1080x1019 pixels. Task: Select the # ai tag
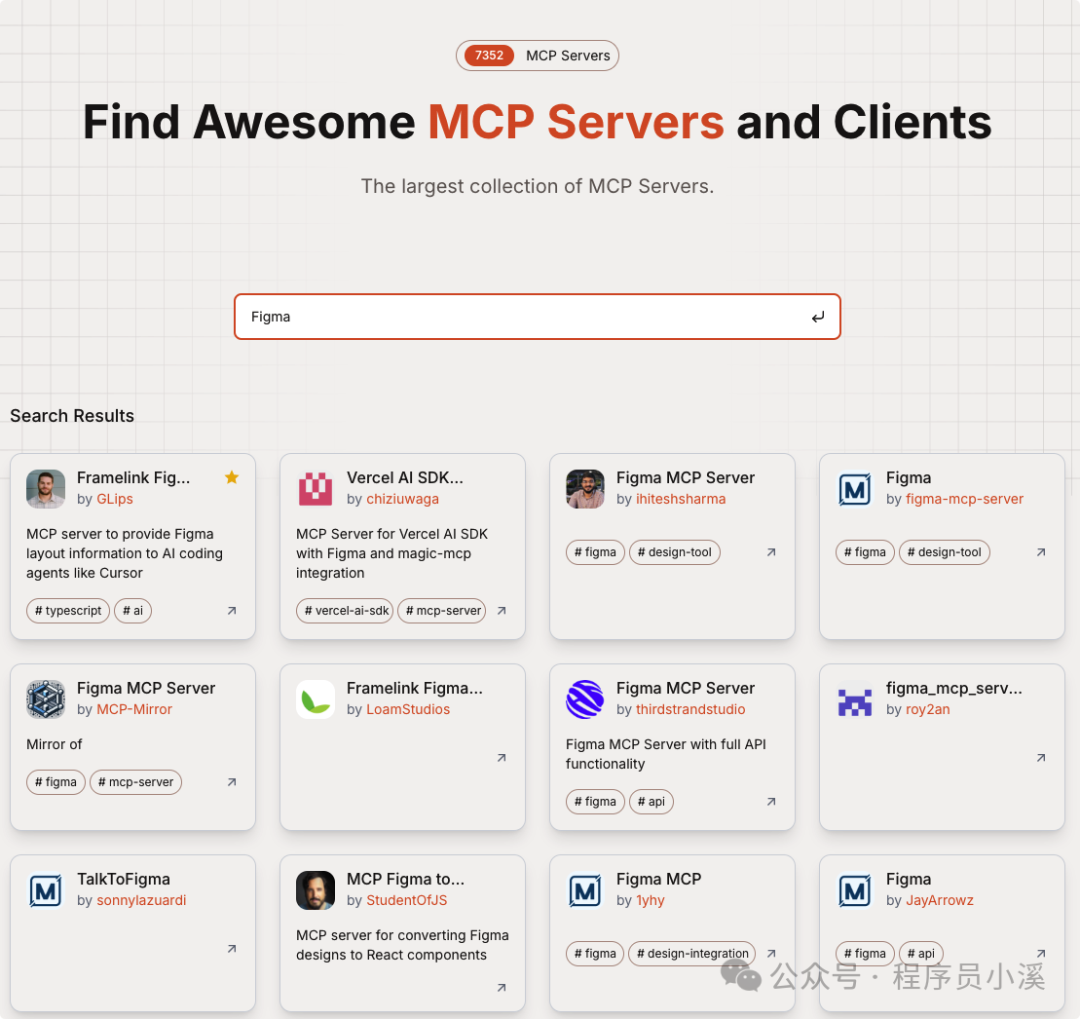point(132,610)
